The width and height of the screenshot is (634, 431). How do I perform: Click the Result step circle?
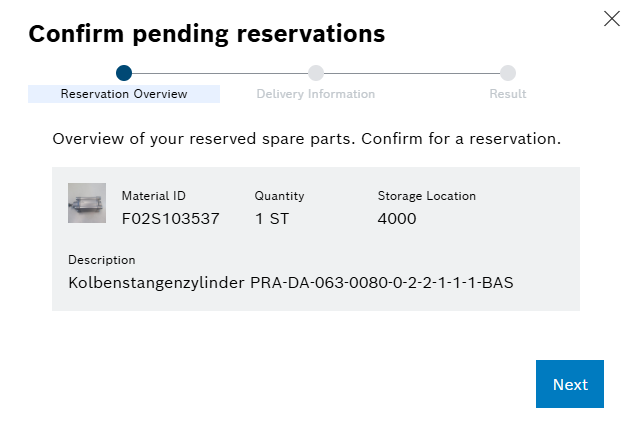pos(508,73)
